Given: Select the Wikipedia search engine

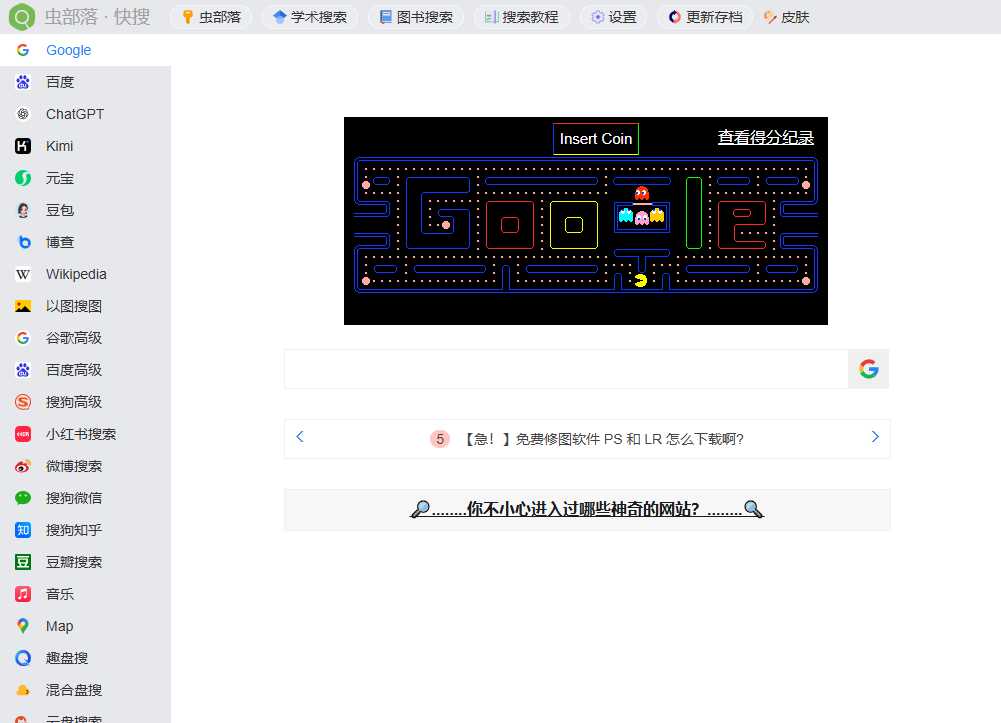Looking at the screenshot, I should point(75,273).
